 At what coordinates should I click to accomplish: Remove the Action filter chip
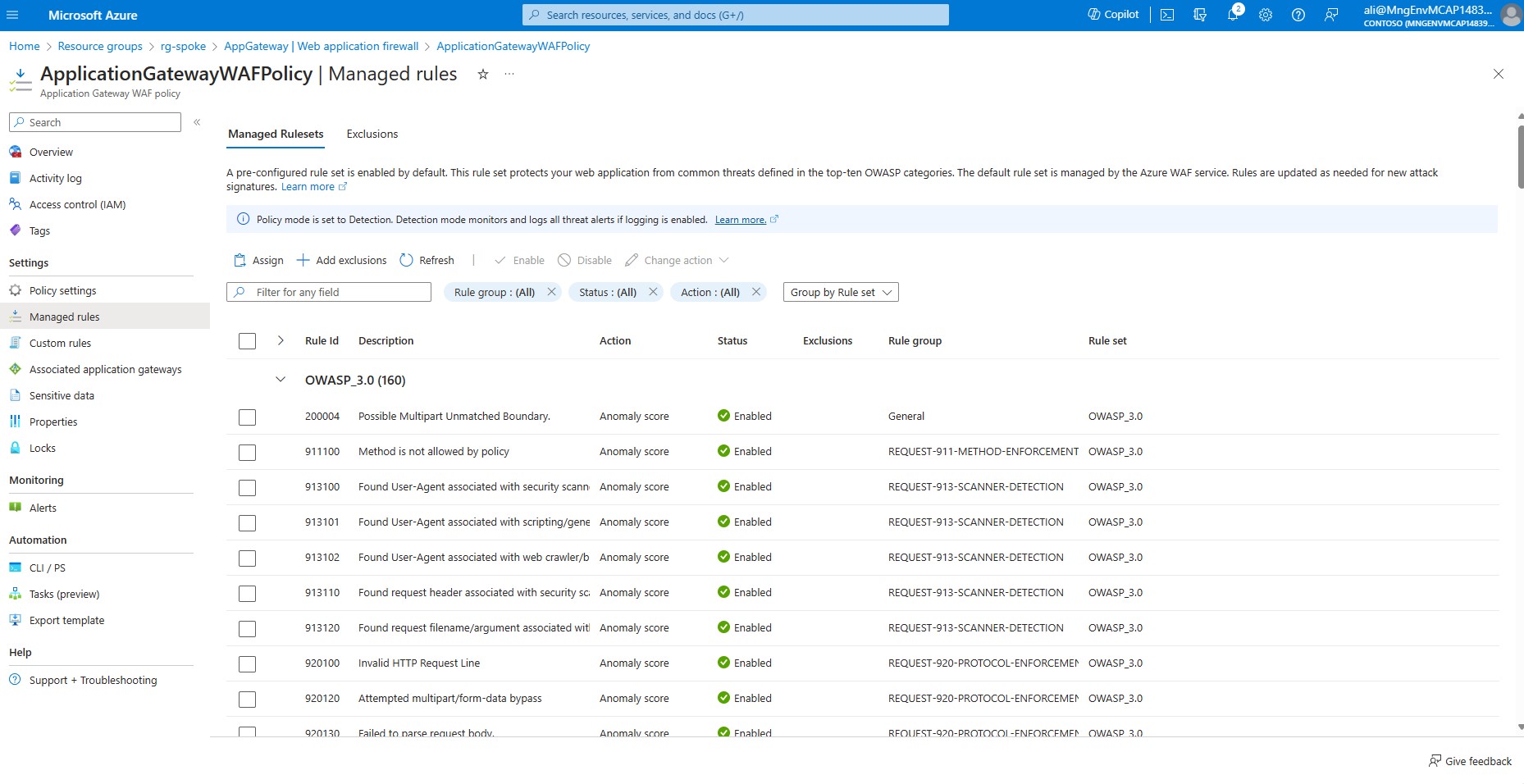(x=756, y=292)
